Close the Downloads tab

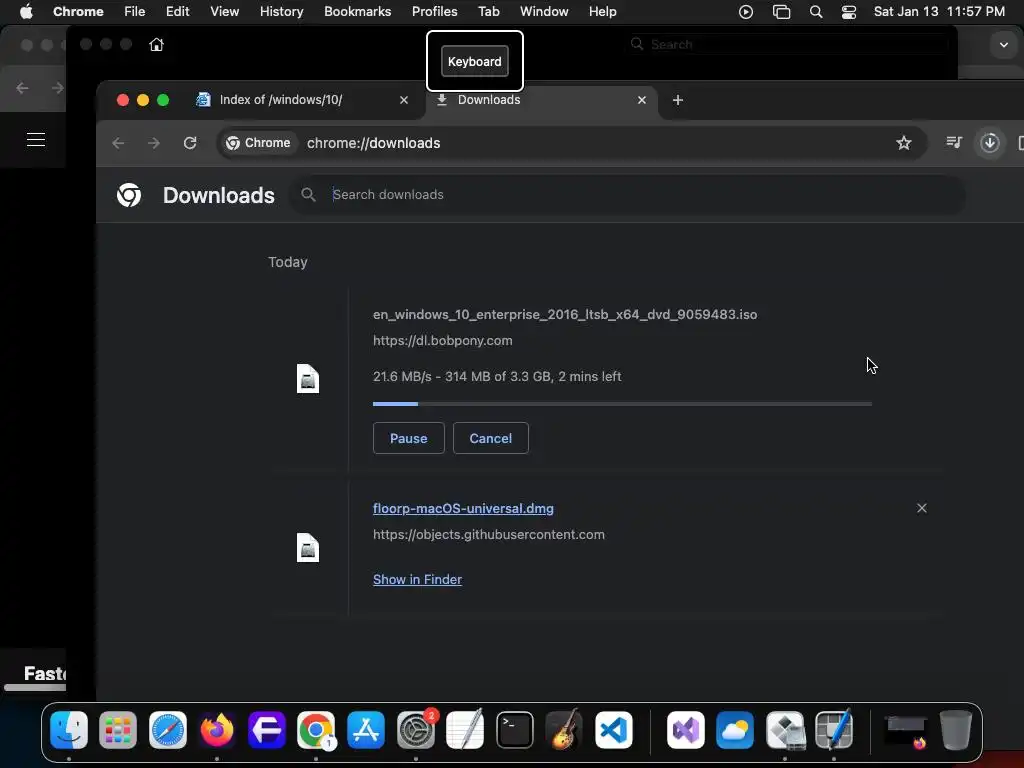tap(642, 100)
